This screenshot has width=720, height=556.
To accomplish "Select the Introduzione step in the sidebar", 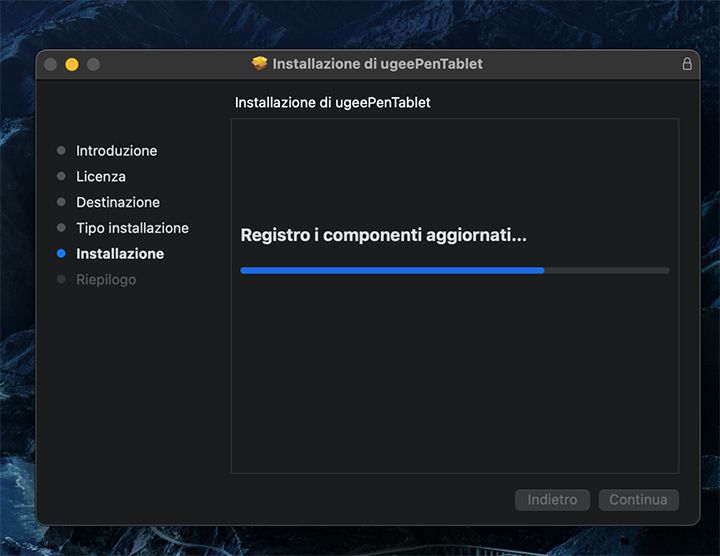I will point(116,151).
